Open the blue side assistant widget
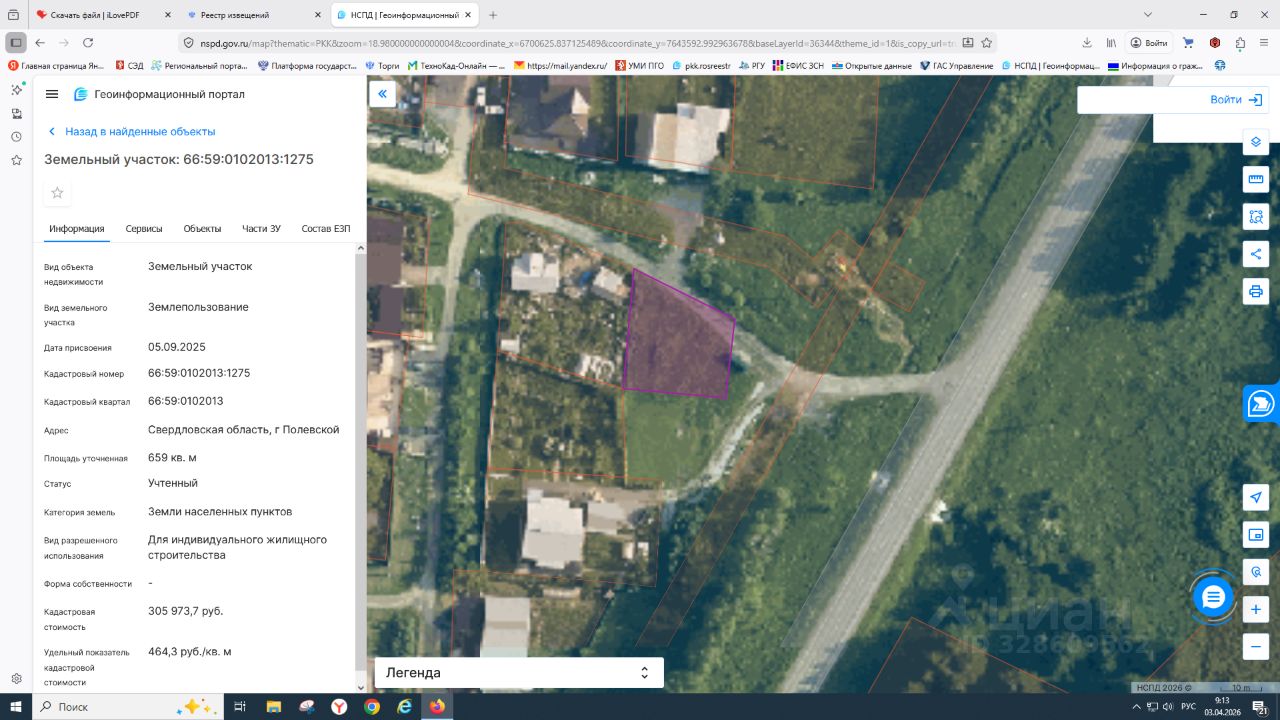The width and height of the screenshot is (1280, 720). click(1262, 404)
